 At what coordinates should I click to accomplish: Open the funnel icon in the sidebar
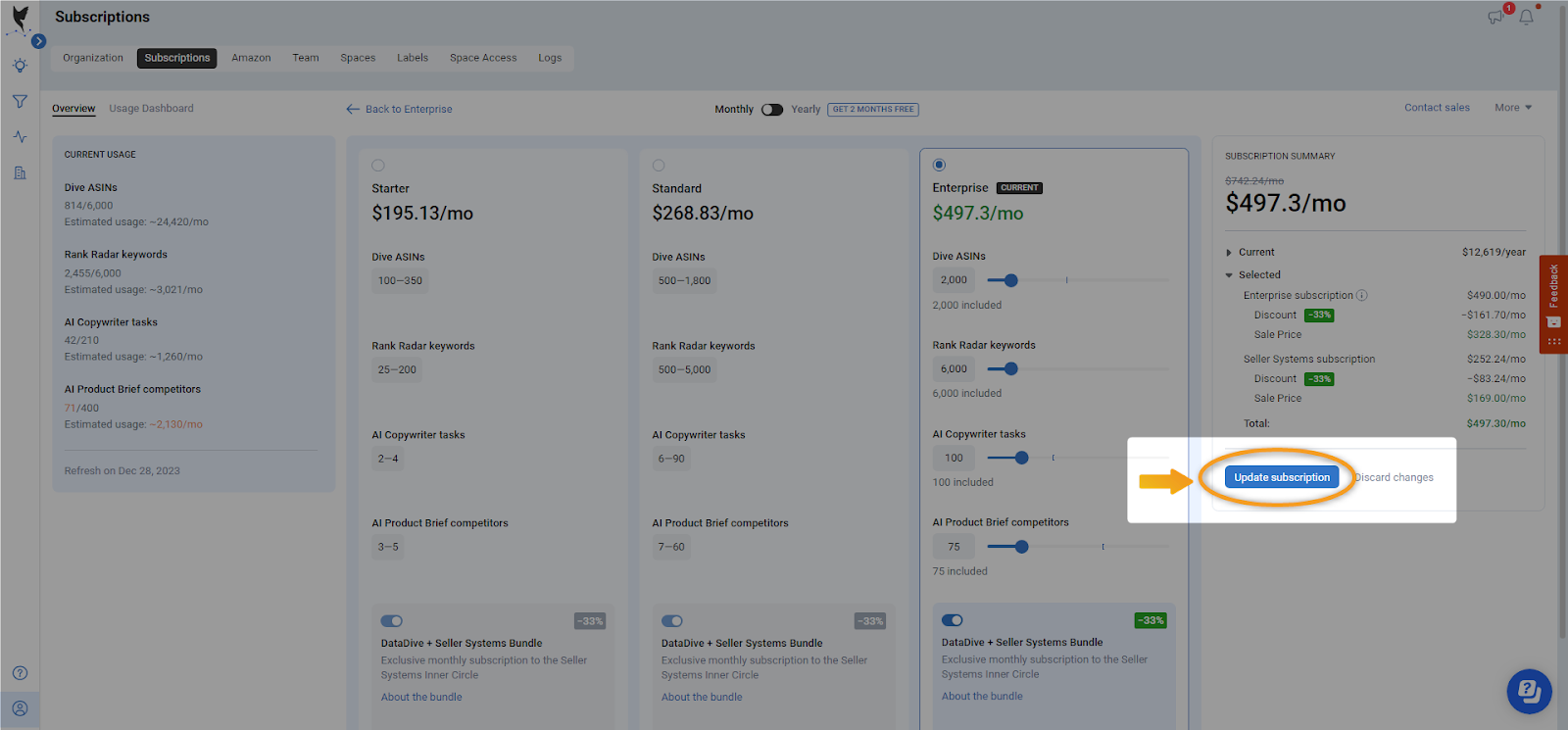[20, 101]
